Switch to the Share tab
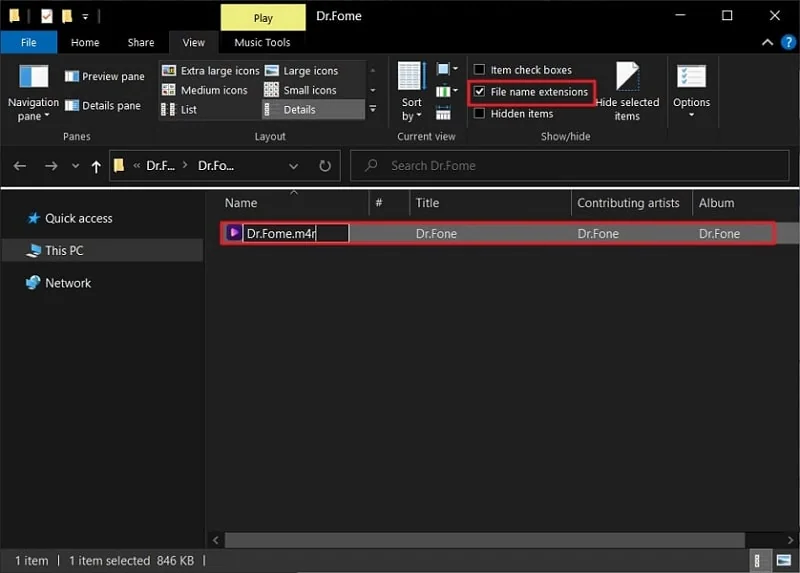 pyautogui.click(x=141, y=42)
